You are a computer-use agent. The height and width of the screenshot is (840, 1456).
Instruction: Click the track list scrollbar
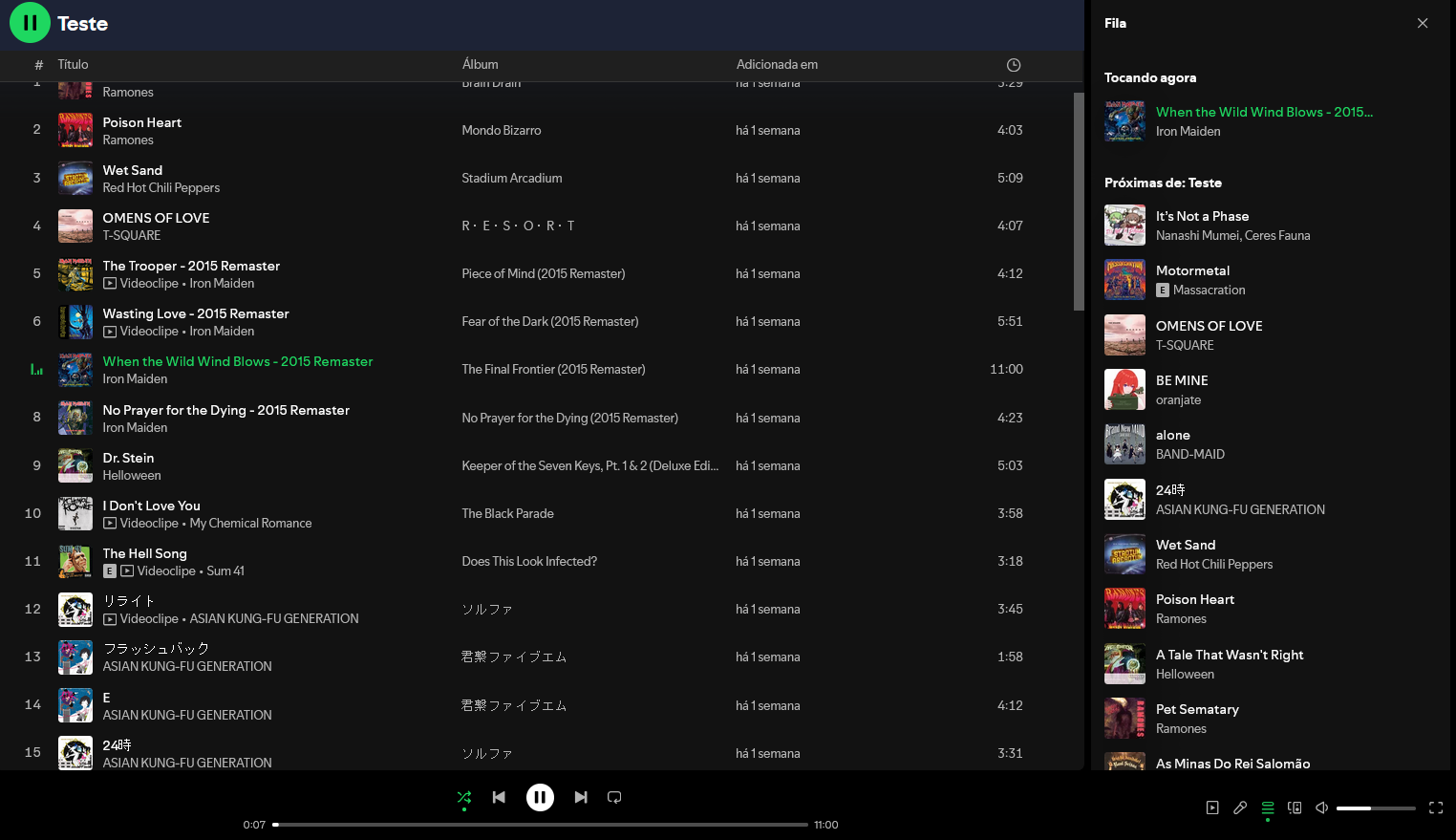point(1079,201)
